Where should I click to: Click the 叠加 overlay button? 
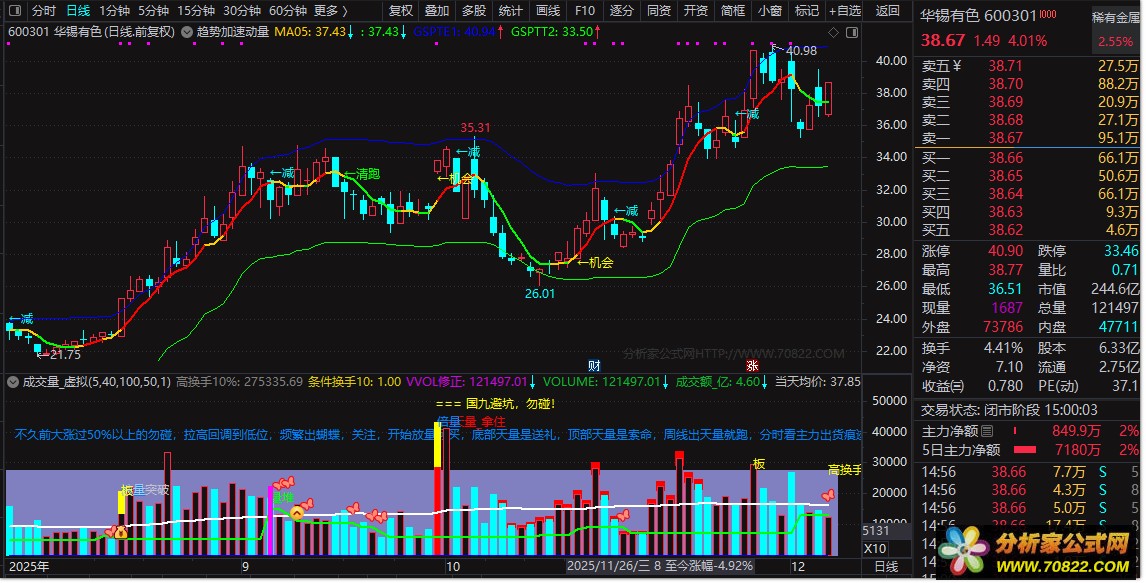click(437, 10)
